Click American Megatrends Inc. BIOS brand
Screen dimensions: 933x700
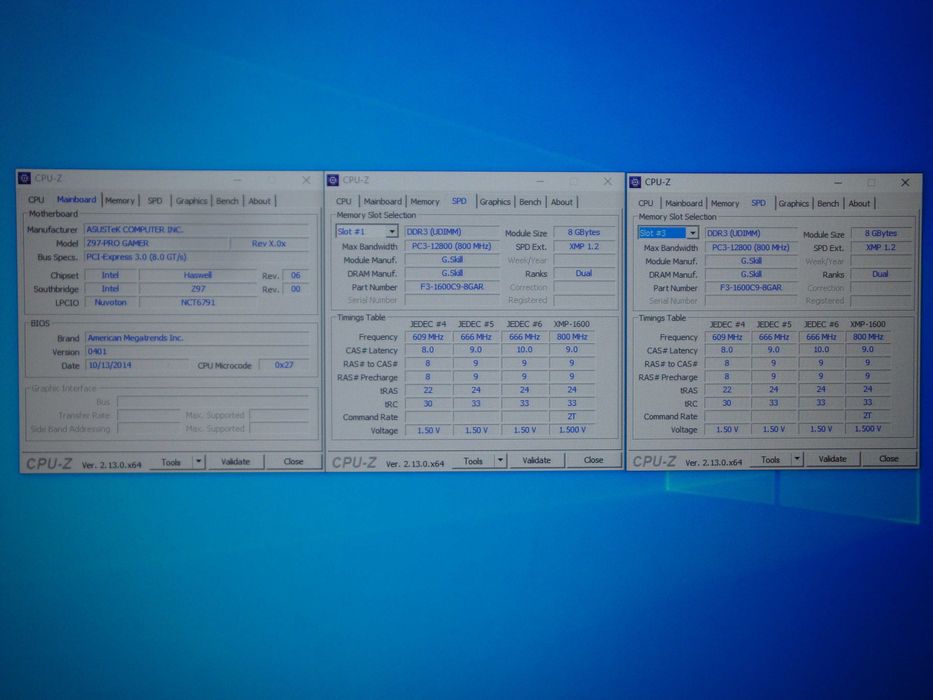[x=197, y=338]
